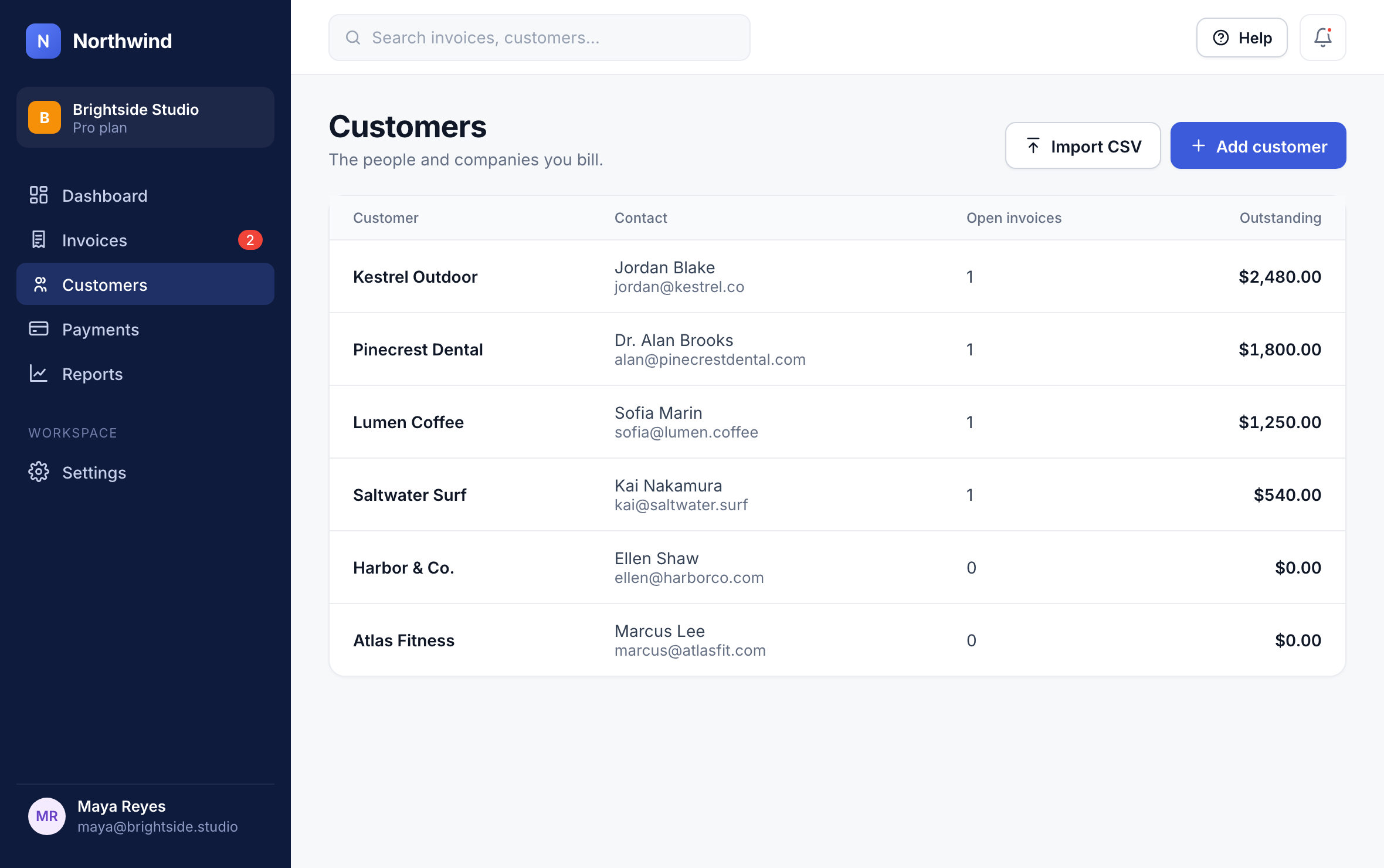Click the email alan@pinecrestdental.com
Viewport: 1384px width, 868px height.
pyautogui.click(x=710, y=360)
